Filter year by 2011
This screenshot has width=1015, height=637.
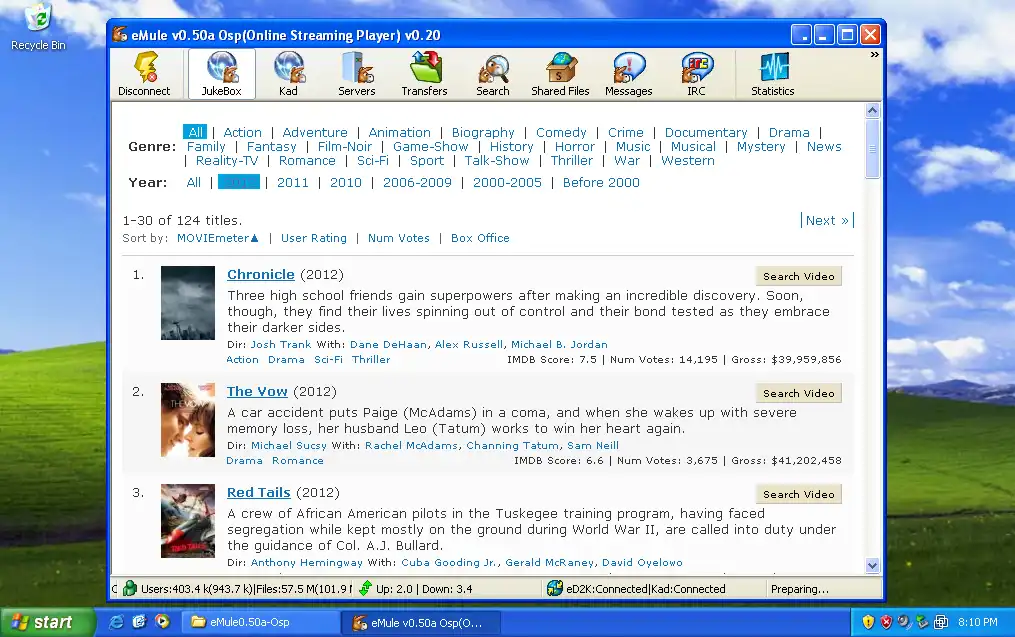pyautogui.click(x=293, y=183)
